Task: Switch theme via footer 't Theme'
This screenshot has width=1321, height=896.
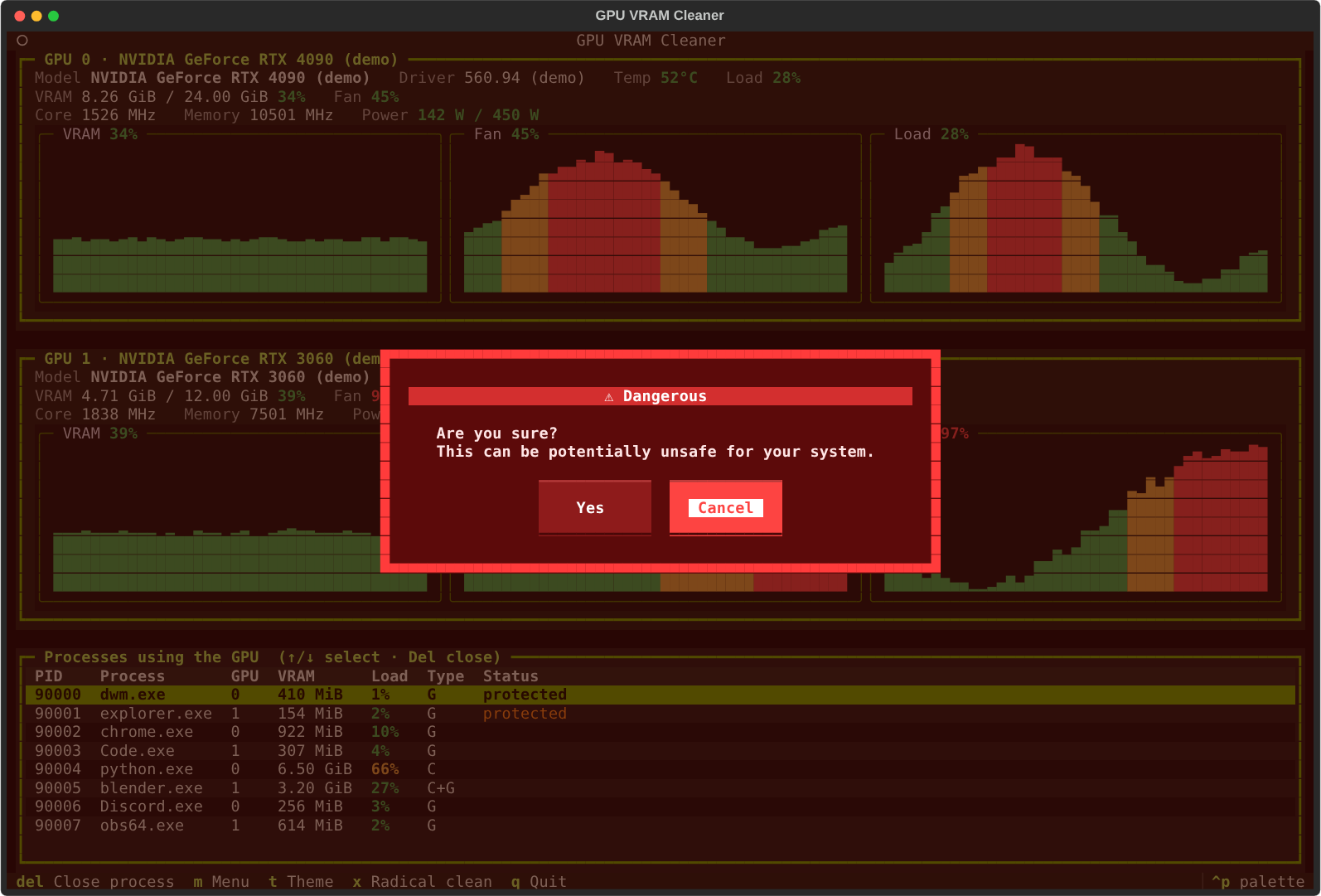Action: pyautogui.click(x=301, y=881)
